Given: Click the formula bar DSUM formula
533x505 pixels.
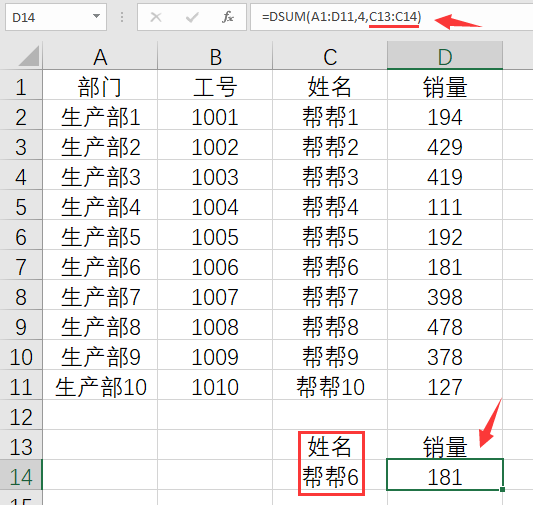Looking at the screenshot, I should point(341,17).
